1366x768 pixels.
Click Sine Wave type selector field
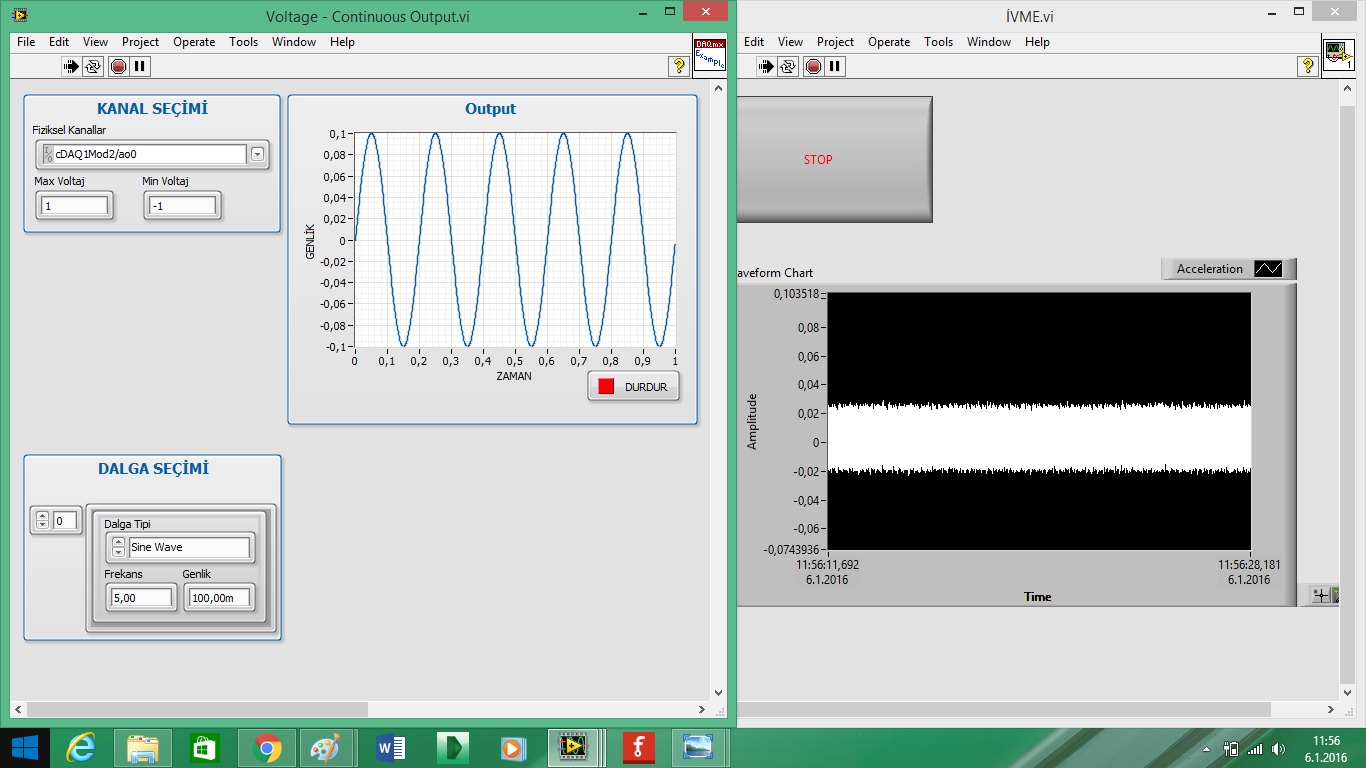point(189,547)
